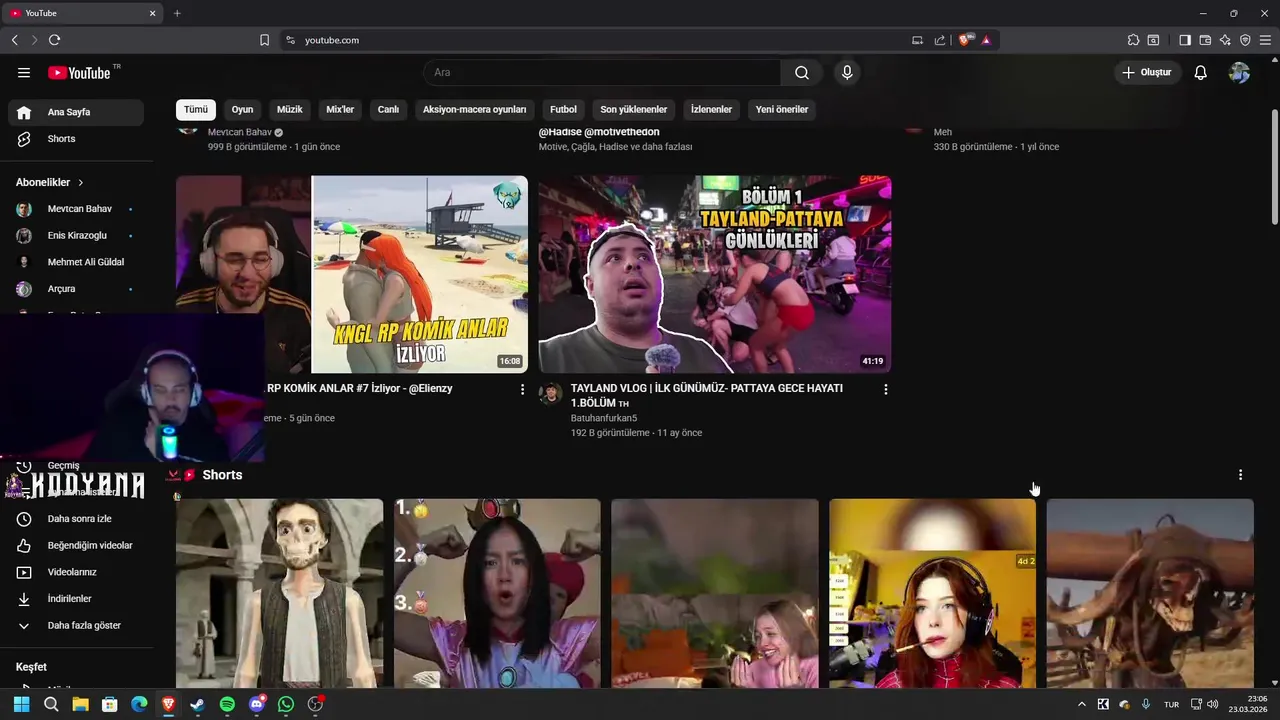Select the Yeni öneriler chip
The image size is (1280, 720).
pyautogui.click(x=782, y=110)
